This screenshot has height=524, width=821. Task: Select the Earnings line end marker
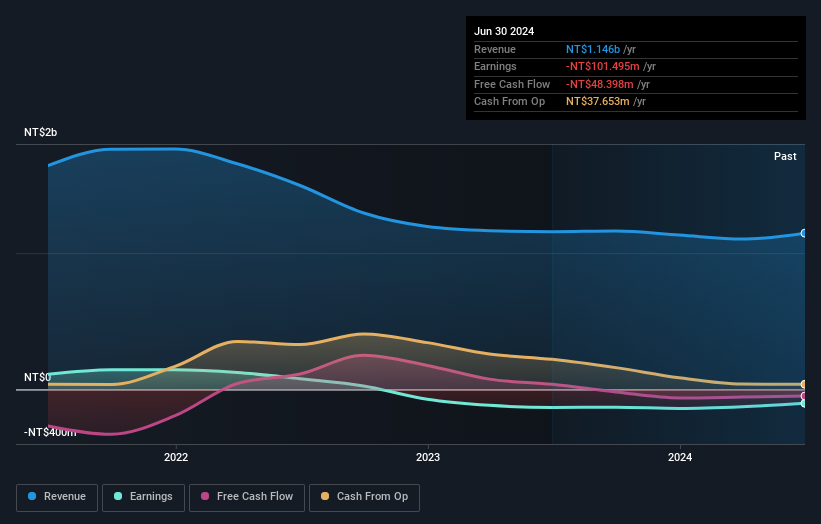click(804, 404)
